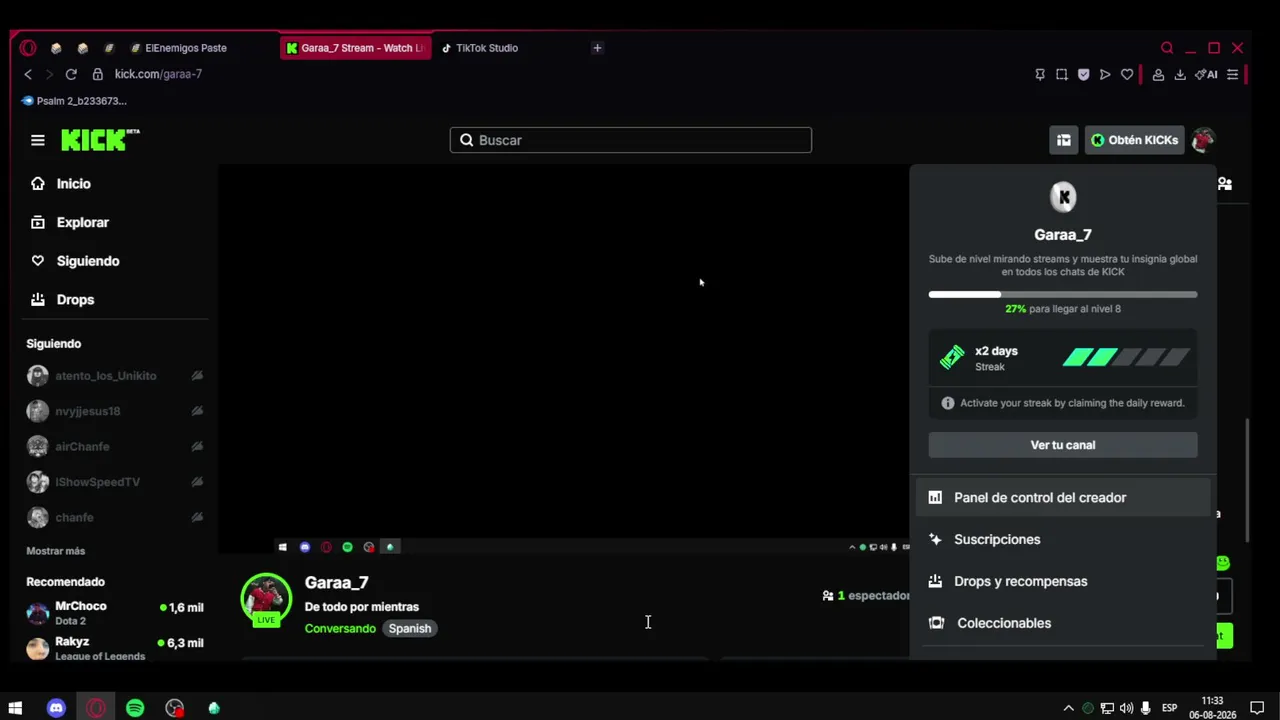
Task: Click the x2 days streak meter
Action: click(x=1125, y=357)
